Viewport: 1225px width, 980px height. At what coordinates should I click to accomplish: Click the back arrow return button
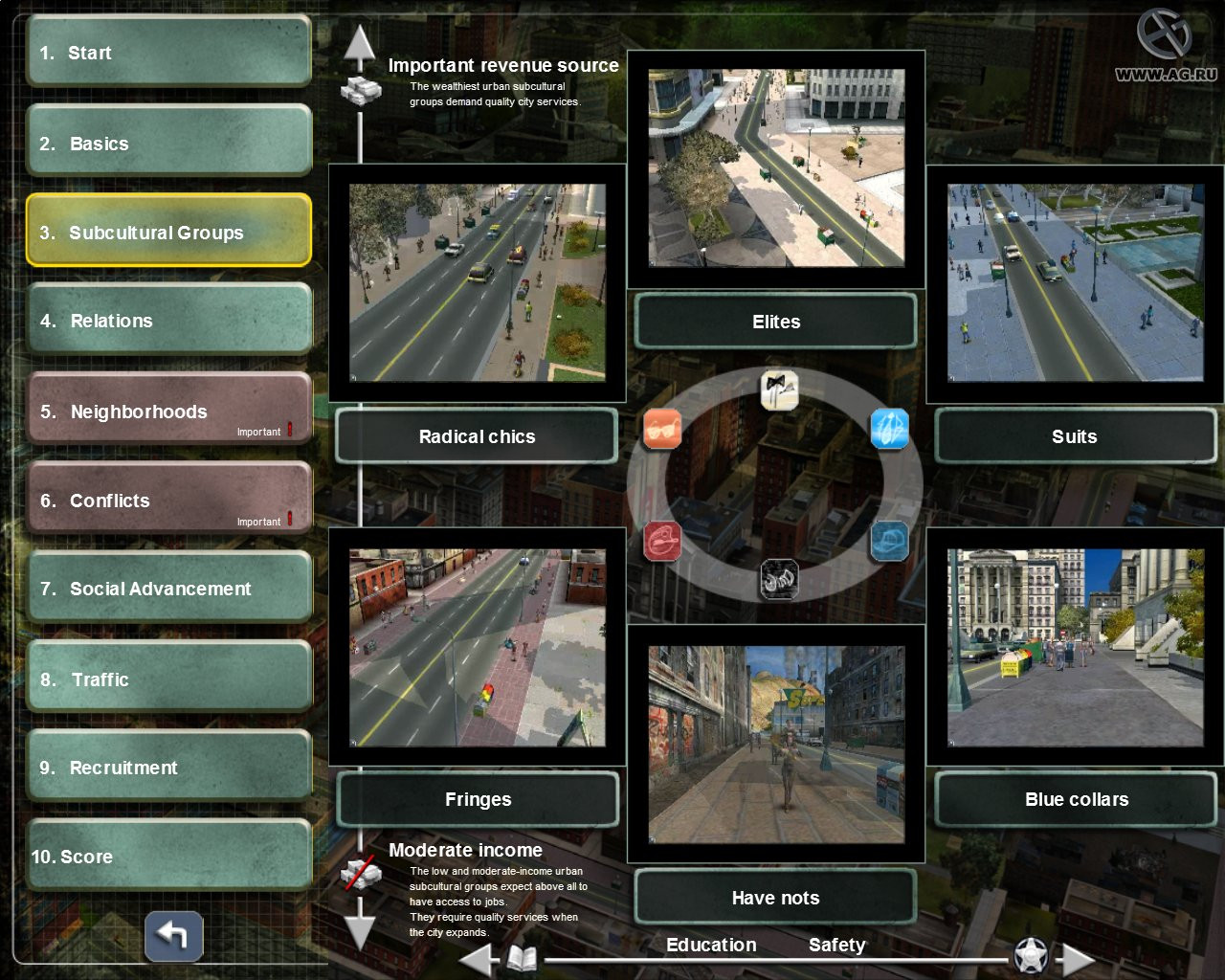[x=174, y=936]
